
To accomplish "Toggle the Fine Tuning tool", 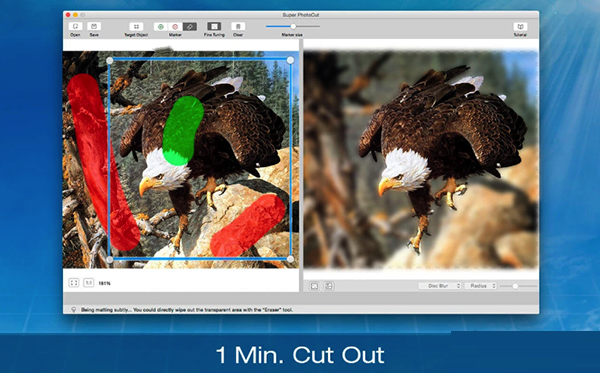I will (x=214, y=26).
